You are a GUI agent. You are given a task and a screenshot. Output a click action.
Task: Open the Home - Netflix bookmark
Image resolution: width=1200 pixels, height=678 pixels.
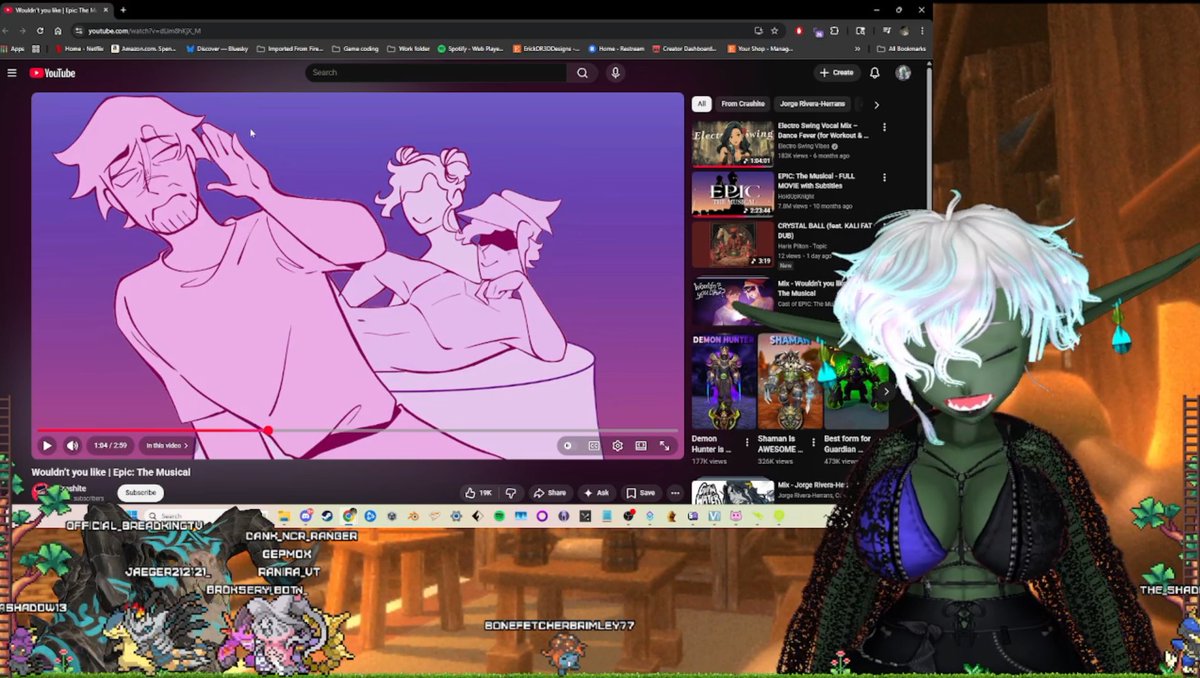[79, 48]
